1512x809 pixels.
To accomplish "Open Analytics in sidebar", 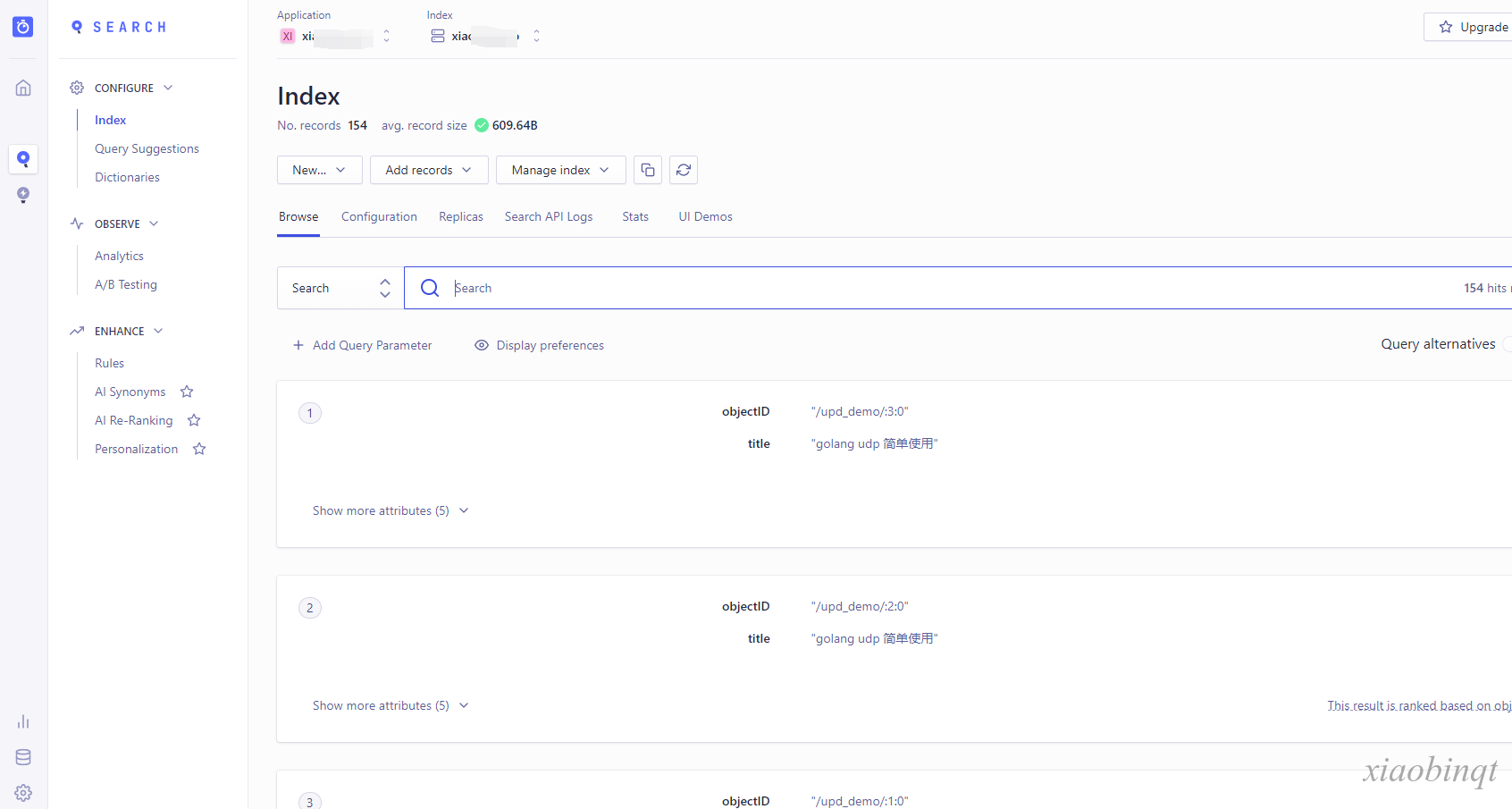I will pos(119,256).
